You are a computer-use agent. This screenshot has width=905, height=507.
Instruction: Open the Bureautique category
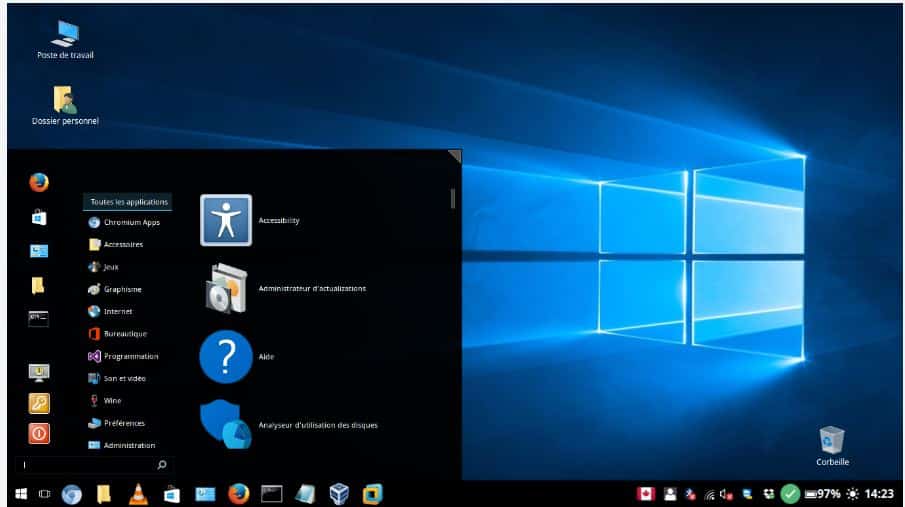click(x=118, y=334)
